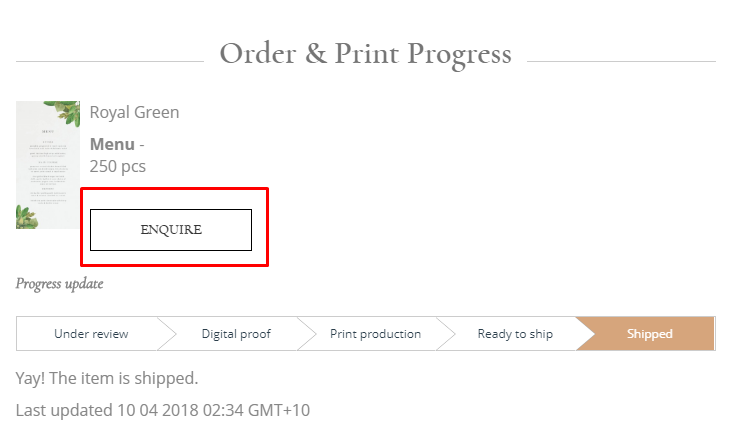Select the Royal Green product name
Image resolution: width=741 pixels, height=435 pixels.
[x=134, y=113]
